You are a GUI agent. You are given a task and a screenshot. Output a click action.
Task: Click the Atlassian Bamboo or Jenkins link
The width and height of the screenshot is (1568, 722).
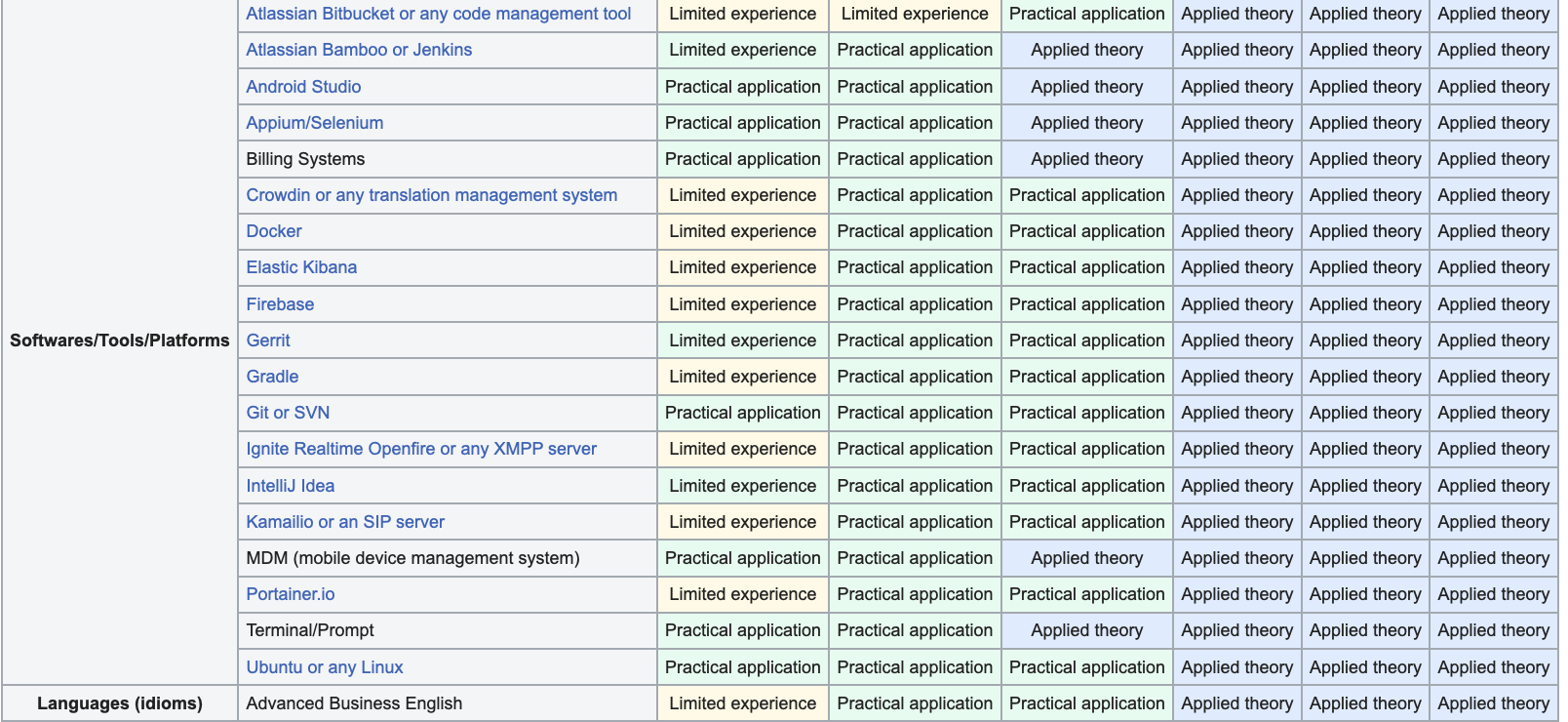click(358, 50)
